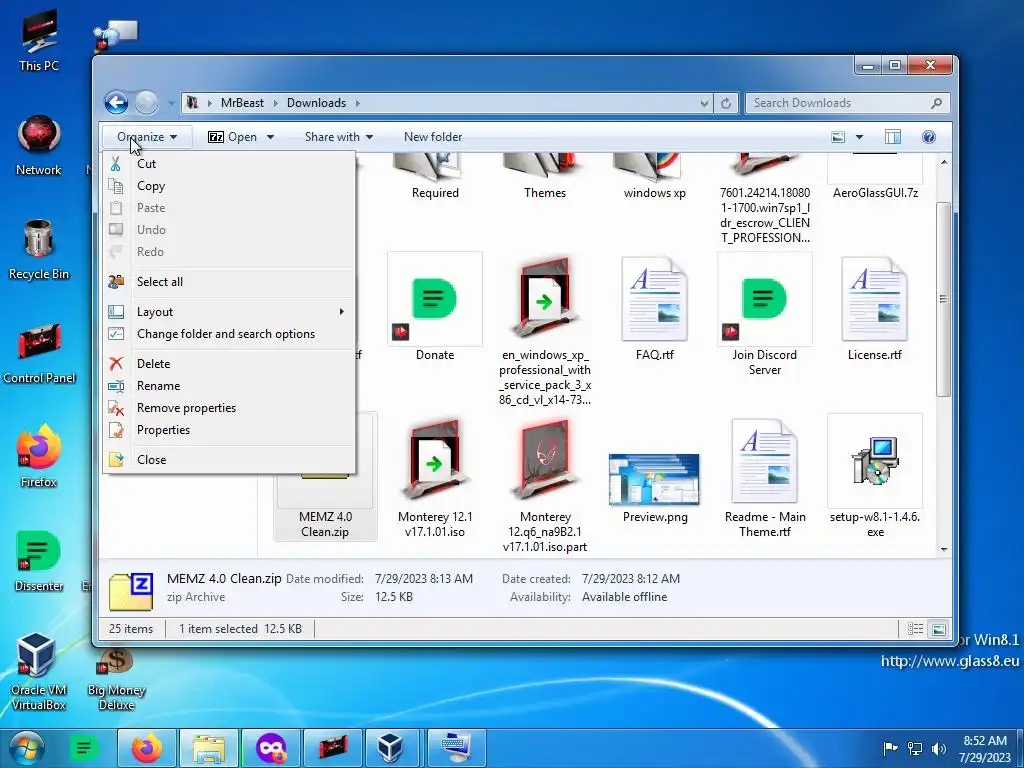Select the Themes folder
The height and width of the screenshot is (768, 1024).
click(545, 176)
